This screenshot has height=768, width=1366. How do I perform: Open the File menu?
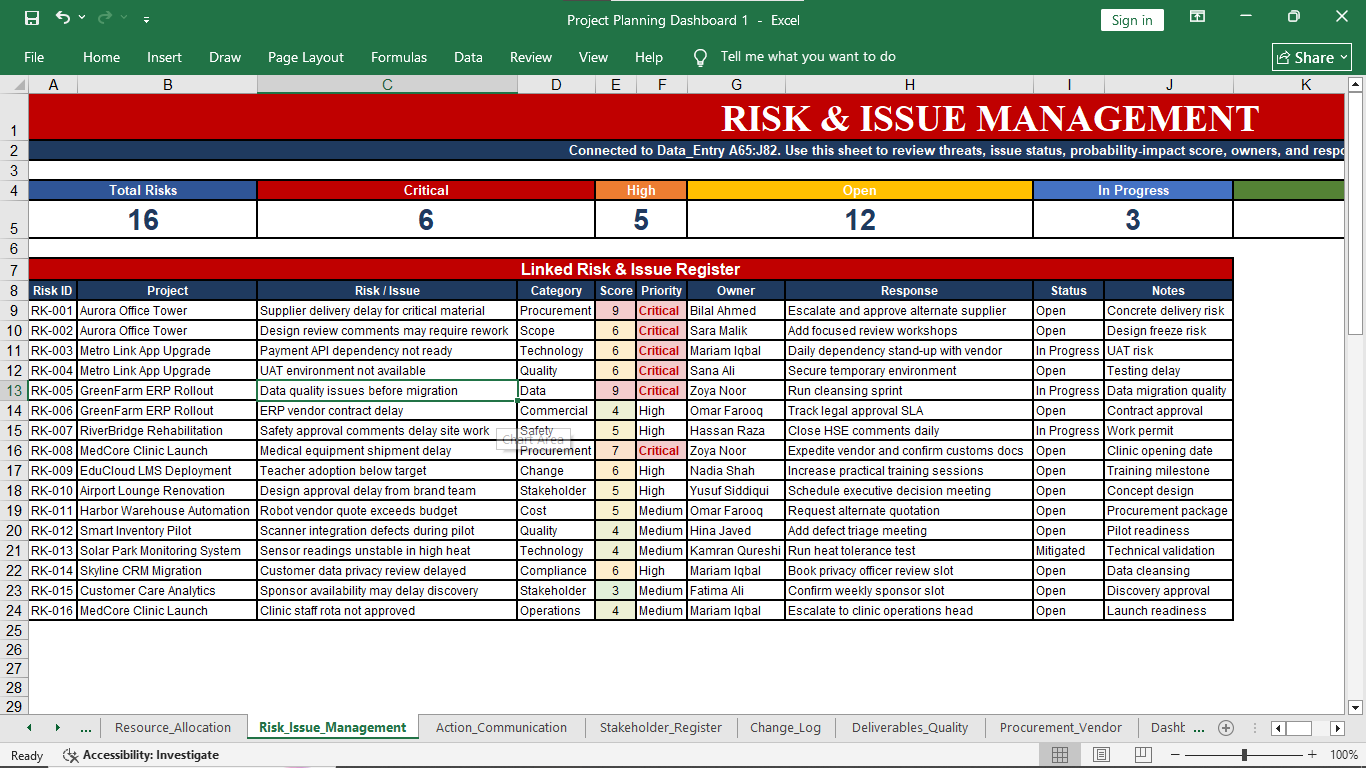34,57
